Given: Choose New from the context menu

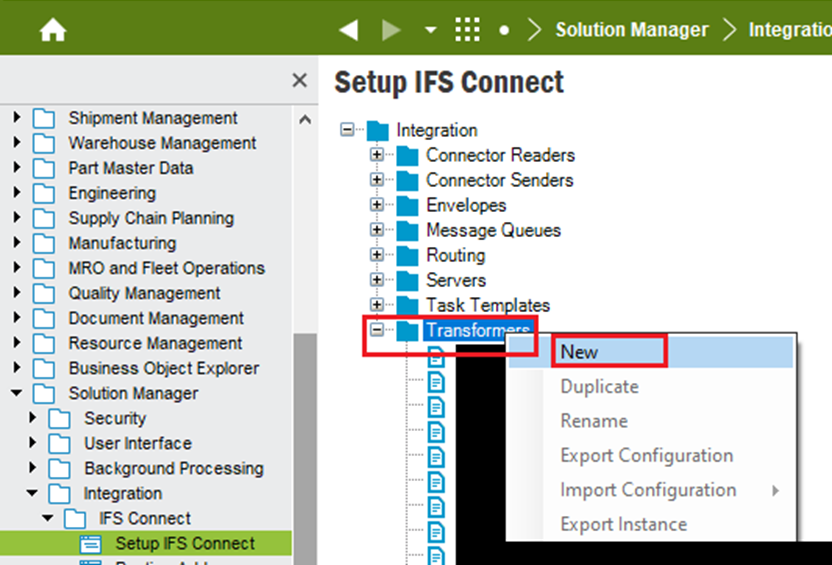Looking at the screenshot, I should 651,352.
